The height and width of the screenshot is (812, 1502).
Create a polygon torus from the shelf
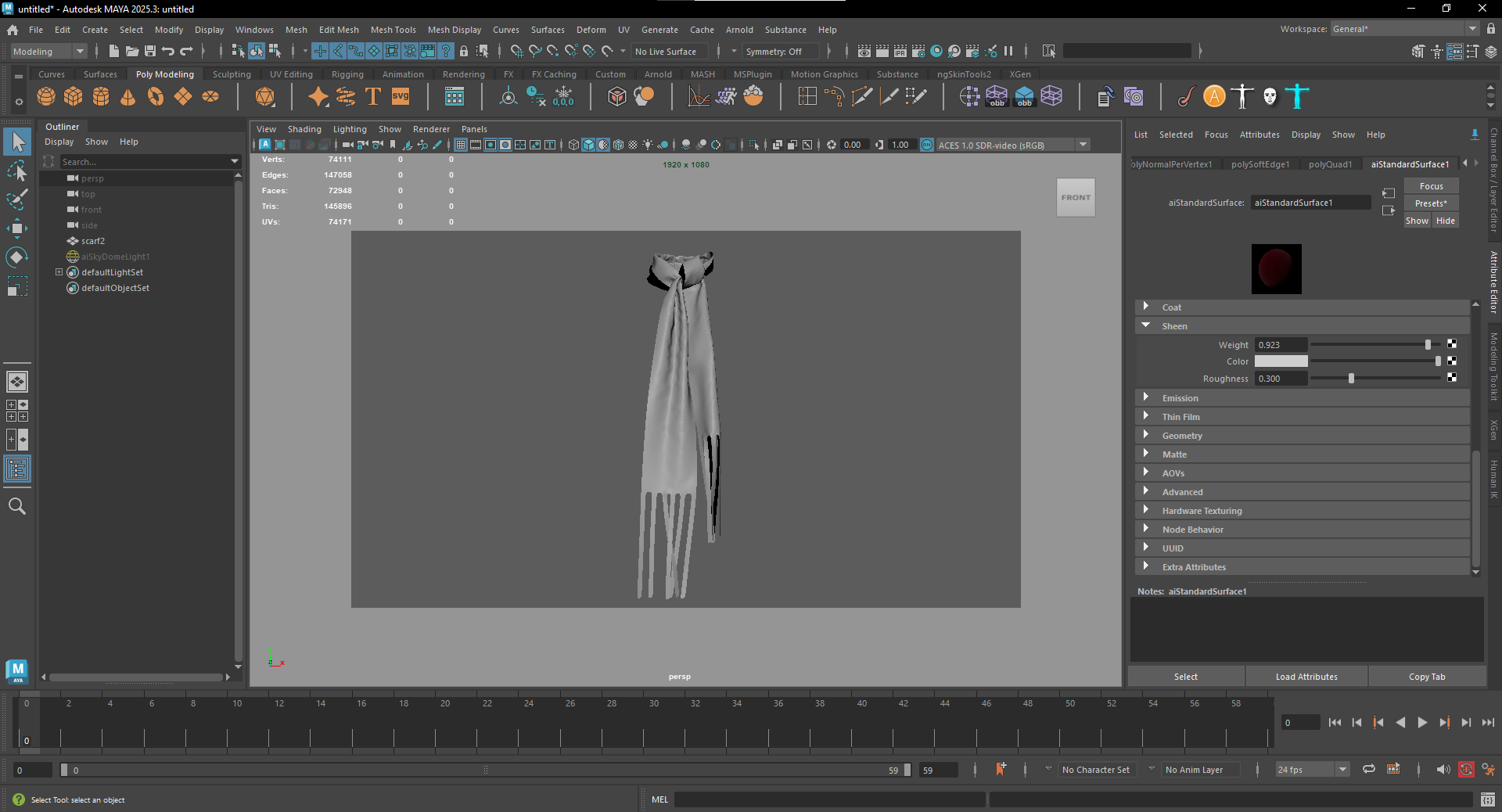156,96
